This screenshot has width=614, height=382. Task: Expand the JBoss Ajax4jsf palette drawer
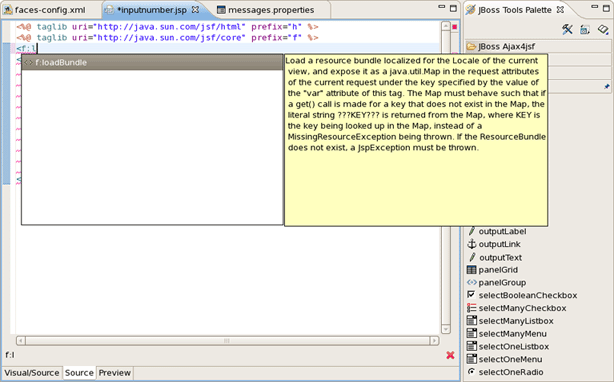tap(538, 47)
